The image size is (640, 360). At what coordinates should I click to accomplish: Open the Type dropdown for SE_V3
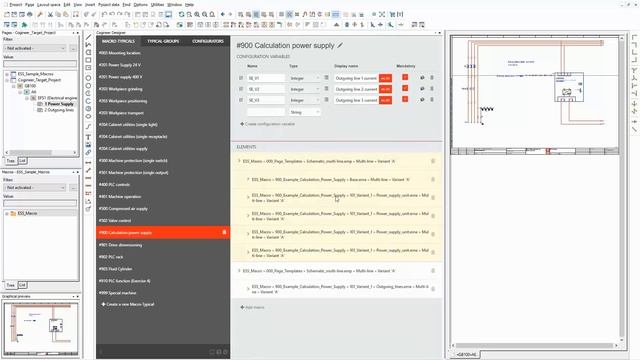tap(304, 100)
